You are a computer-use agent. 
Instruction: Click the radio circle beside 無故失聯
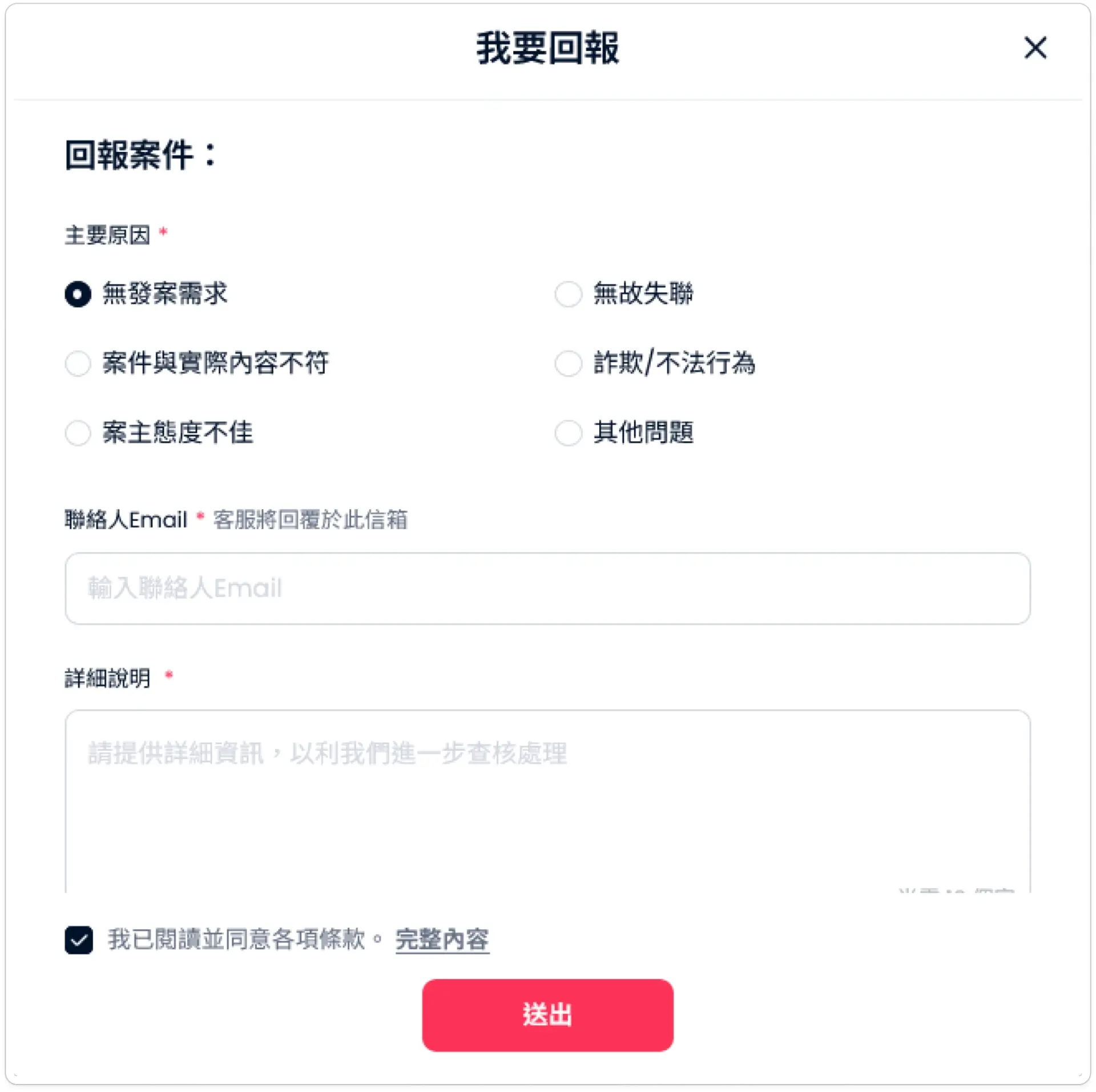coord(568,294)
